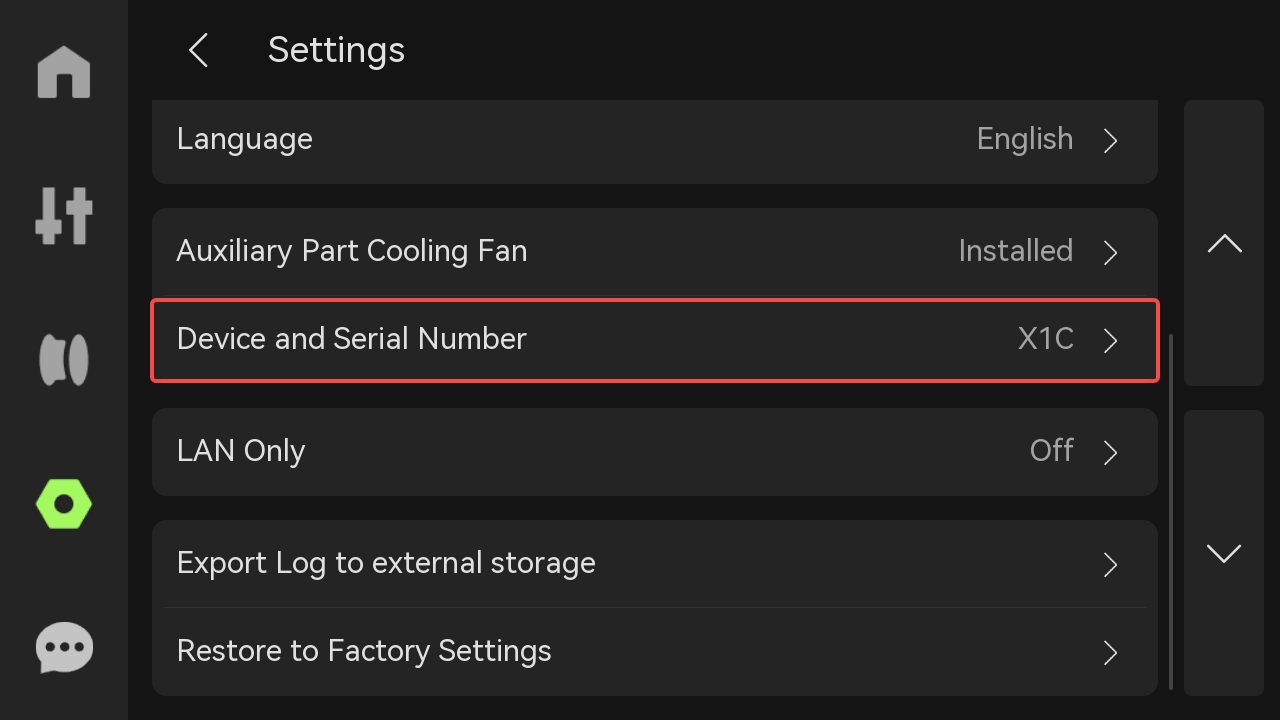Open the Messages speech bubble icon
Screen dimensions: 1280x720
click(x=64, y=647)
